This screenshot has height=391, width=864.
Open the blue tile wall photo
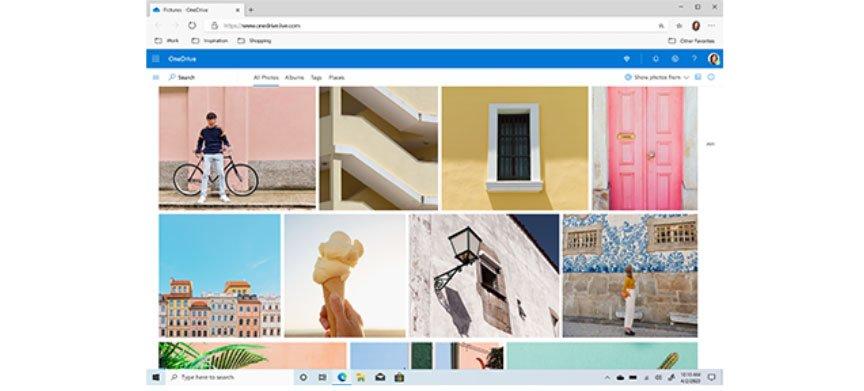630,275
